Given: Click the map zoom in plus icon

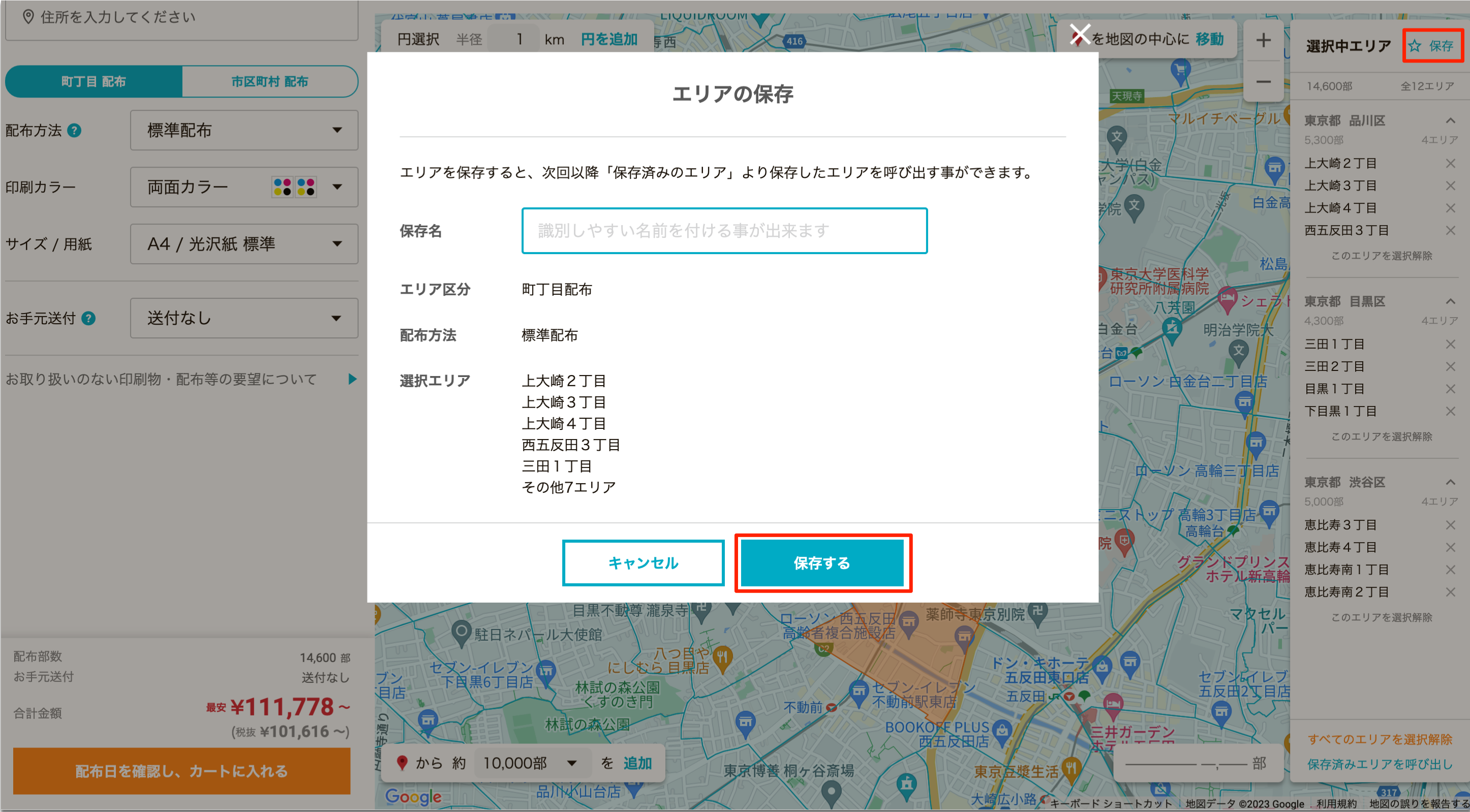Looking at the screenshot, I should pyautogui.click(x=1263, y=40).
